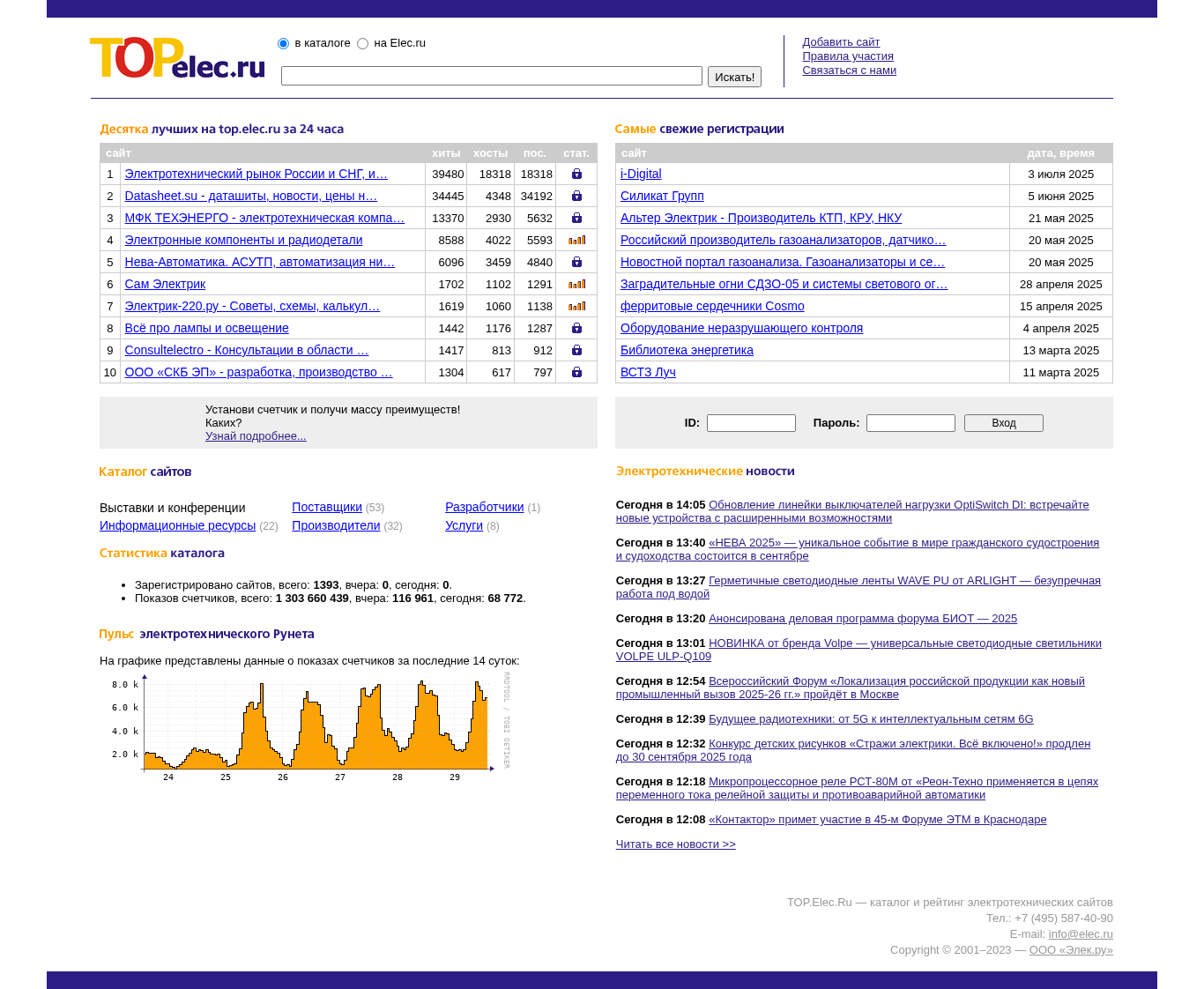Open «Добавить сайт» link

[841, 42]
